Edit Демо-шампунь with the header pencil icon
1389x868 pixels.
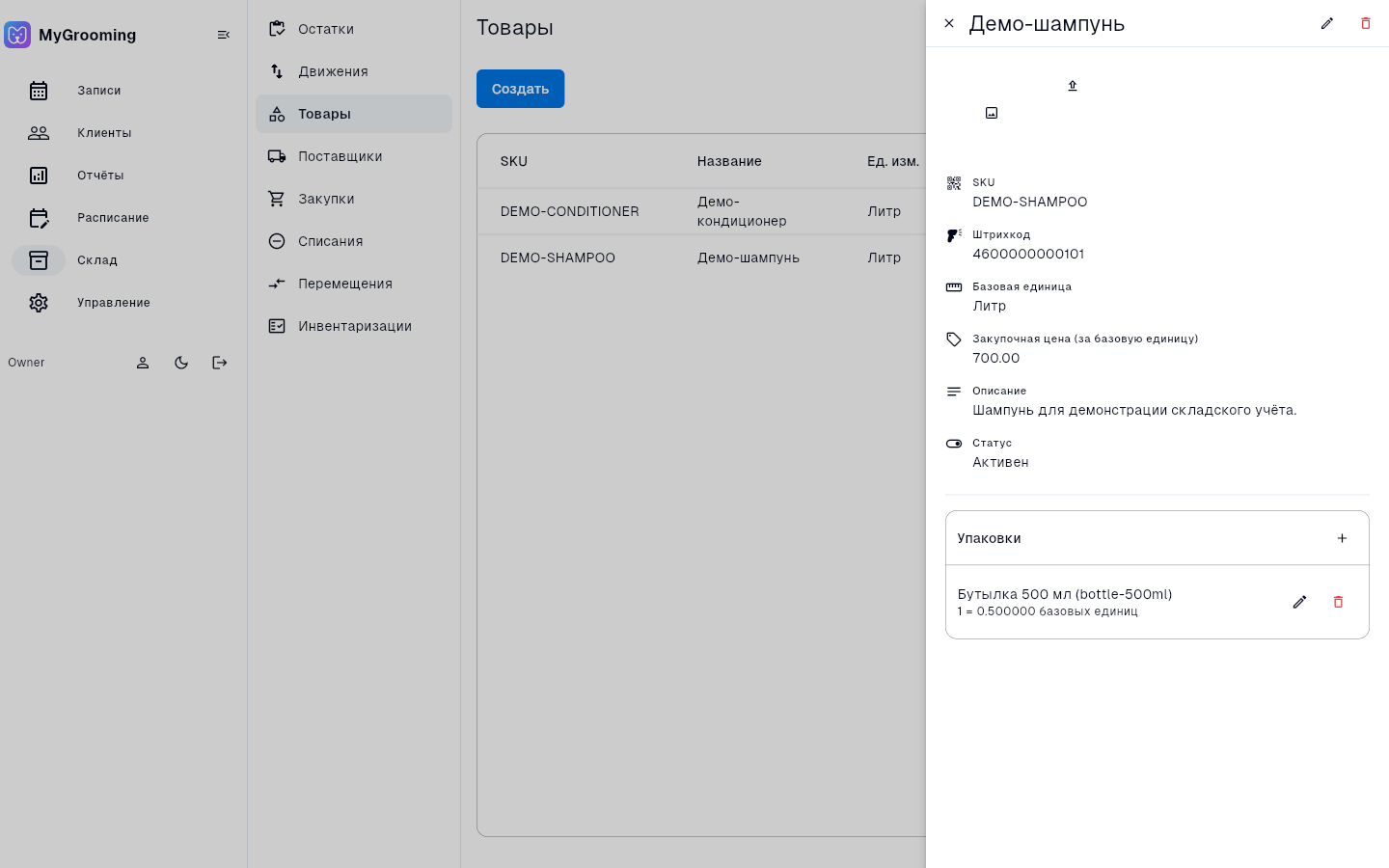coord(1327,23)
